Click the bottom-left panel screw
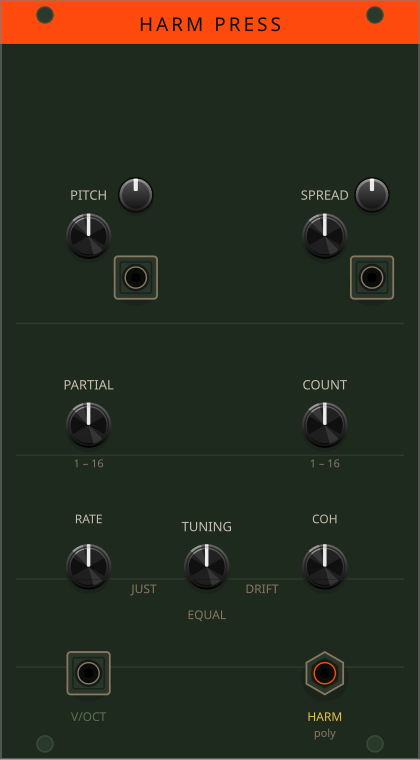Image resolution: width=420 pixels, height=760 pixels. click(x=45, y=744)
